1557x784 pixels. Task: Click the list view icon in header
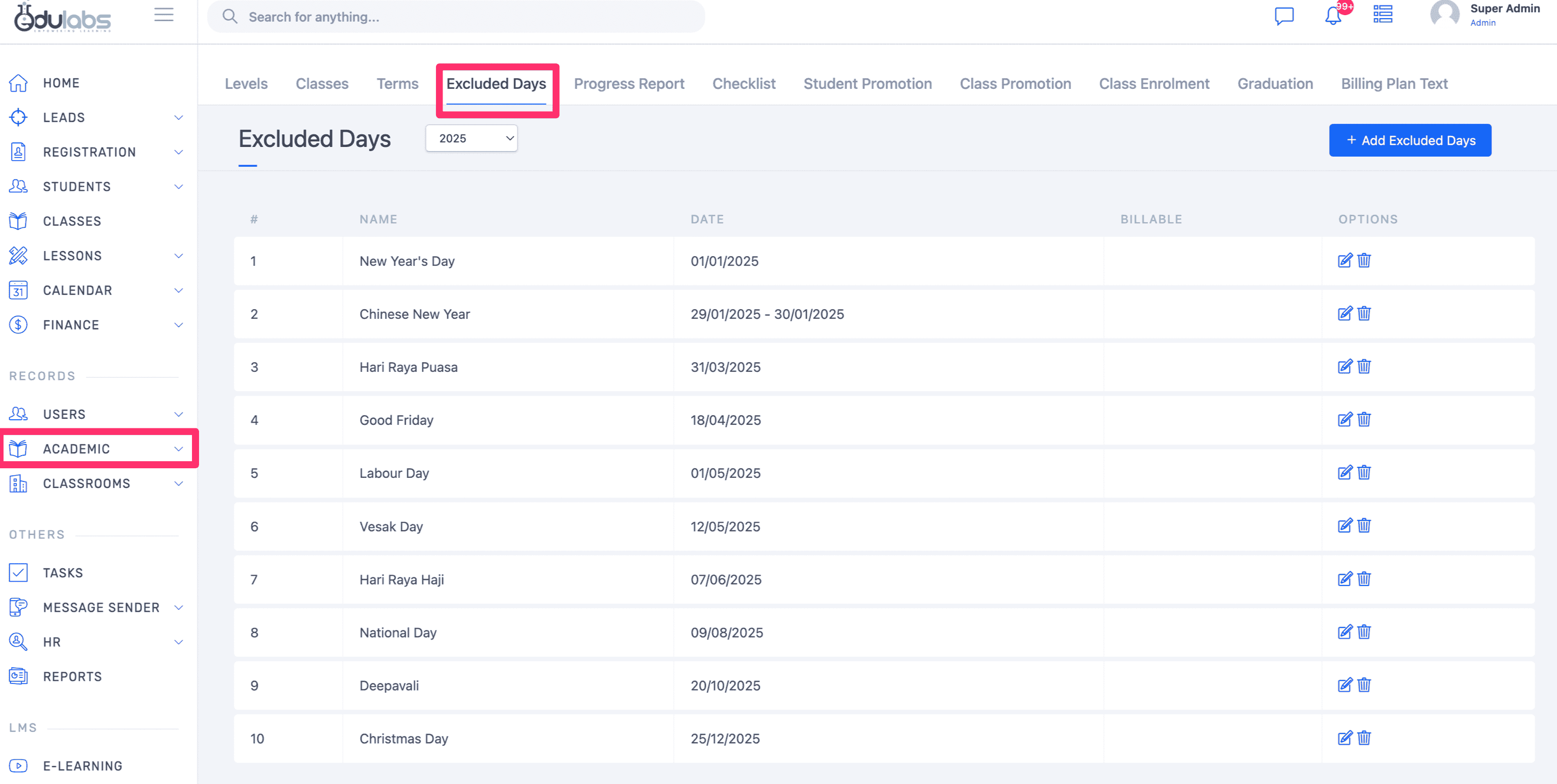tap(1382, 15)
